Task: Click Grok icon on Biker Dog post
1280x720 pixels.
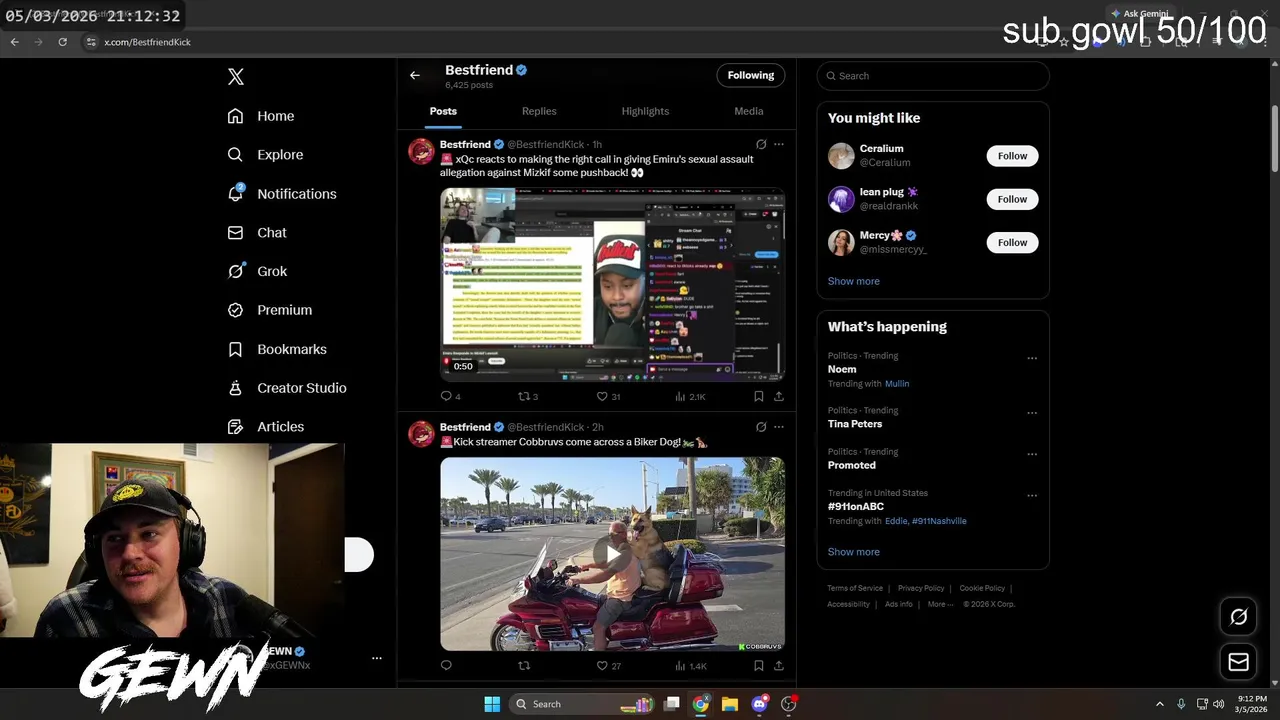Action: (761, 427)
